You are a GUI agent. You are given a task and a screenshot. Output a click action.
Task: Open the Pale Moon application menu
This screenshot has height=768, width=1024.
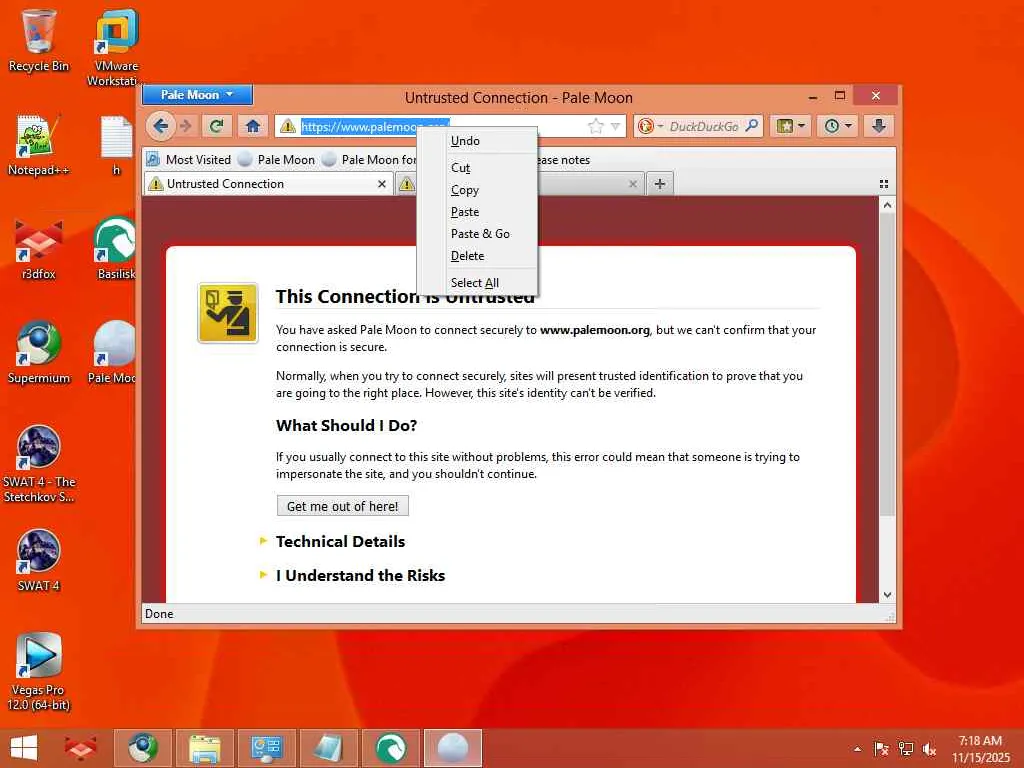tap(197, 95)
